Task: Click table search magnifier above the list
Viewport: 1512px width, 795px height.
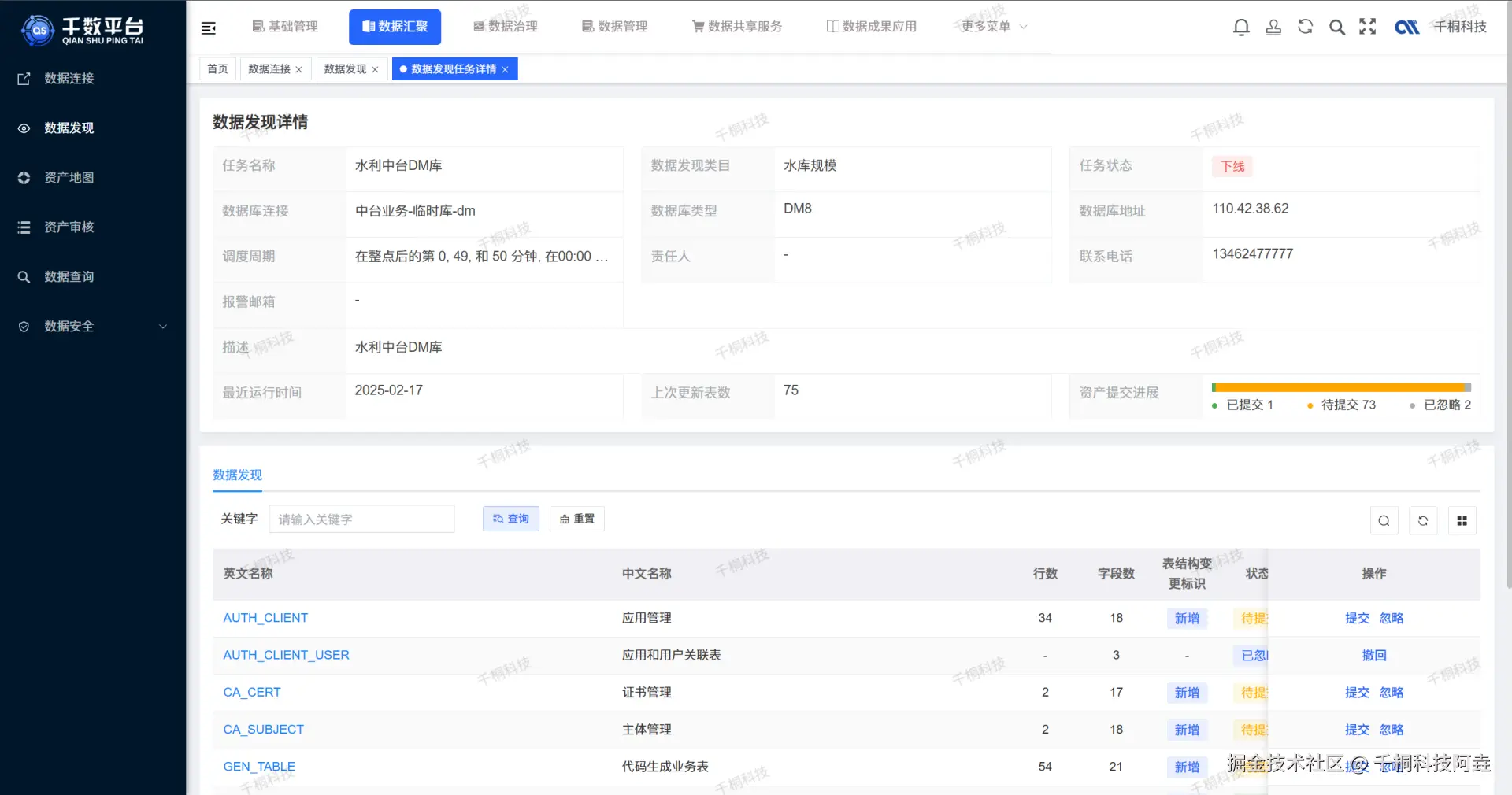Action: (1384, 520)
